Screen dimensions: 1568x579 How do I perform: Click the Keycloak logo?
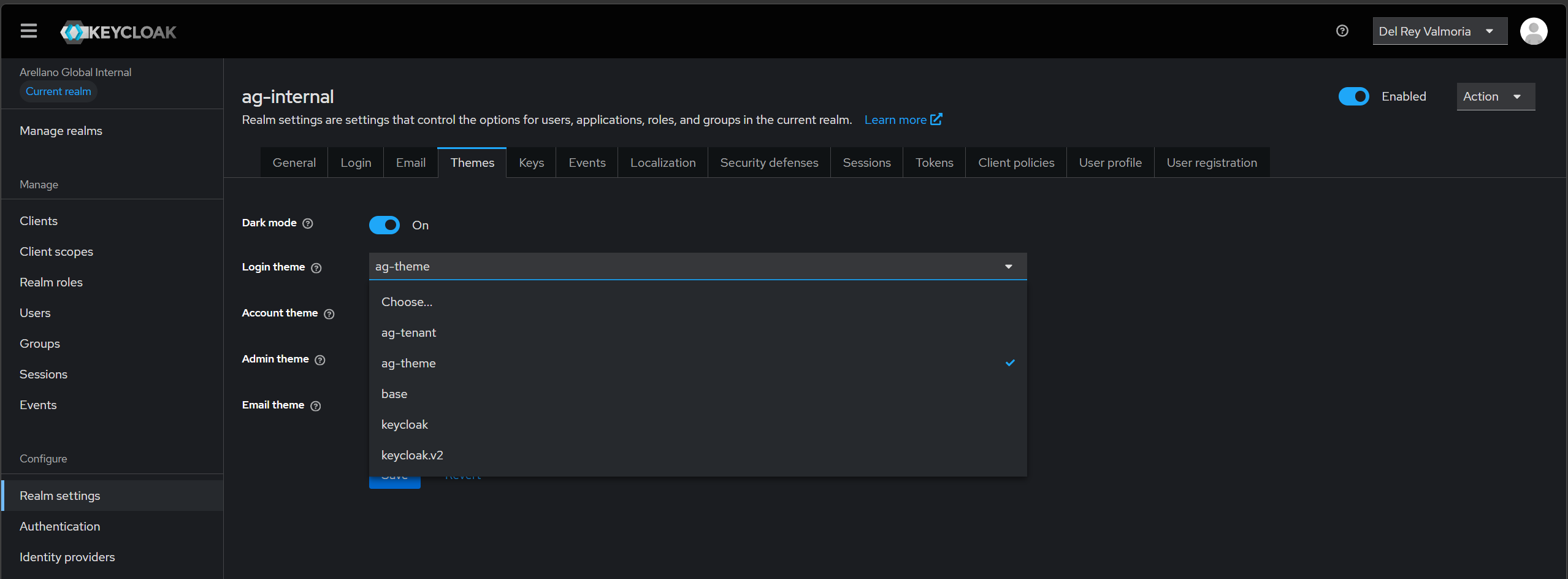(x=118, y=32)
